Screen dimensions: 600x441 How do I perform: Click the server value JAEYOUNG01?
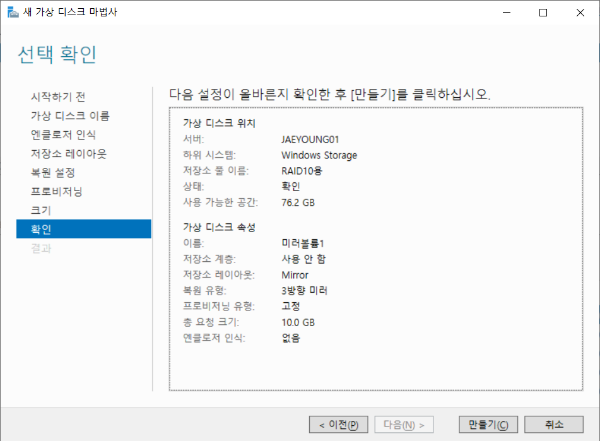[310, 139]
